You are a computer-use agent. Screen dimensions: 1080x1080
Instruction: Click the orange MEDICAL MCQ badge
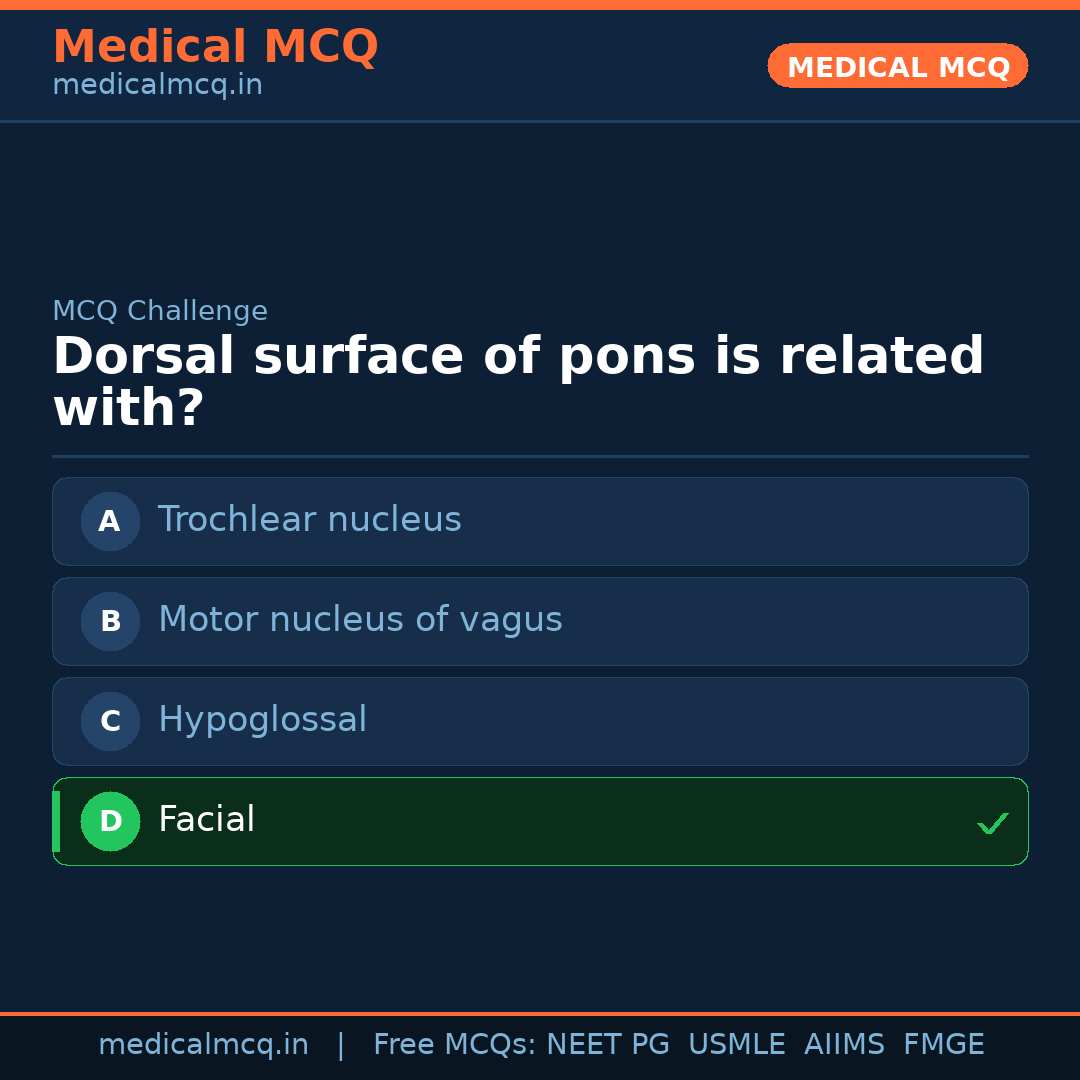tap(897, 66)
